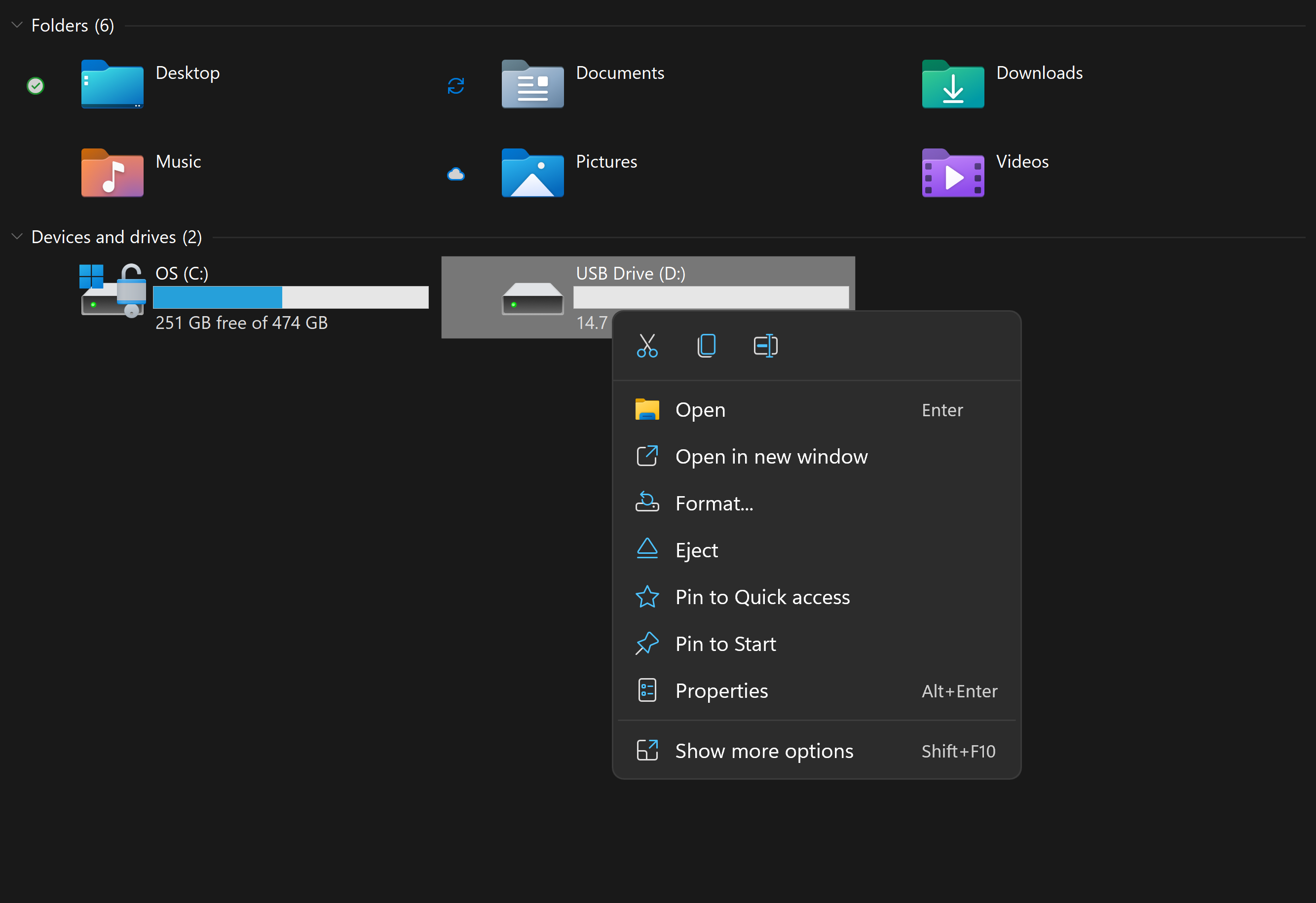Click the Pin to Quick access star icon

[647, 596]
